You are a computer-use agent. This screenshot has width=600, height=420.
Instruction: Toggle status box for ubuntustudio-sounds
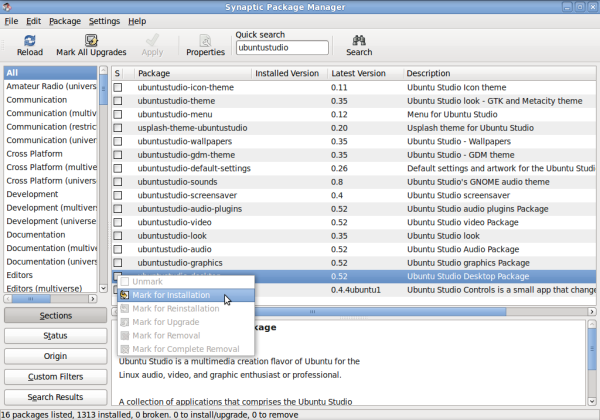tap(118, 182)
